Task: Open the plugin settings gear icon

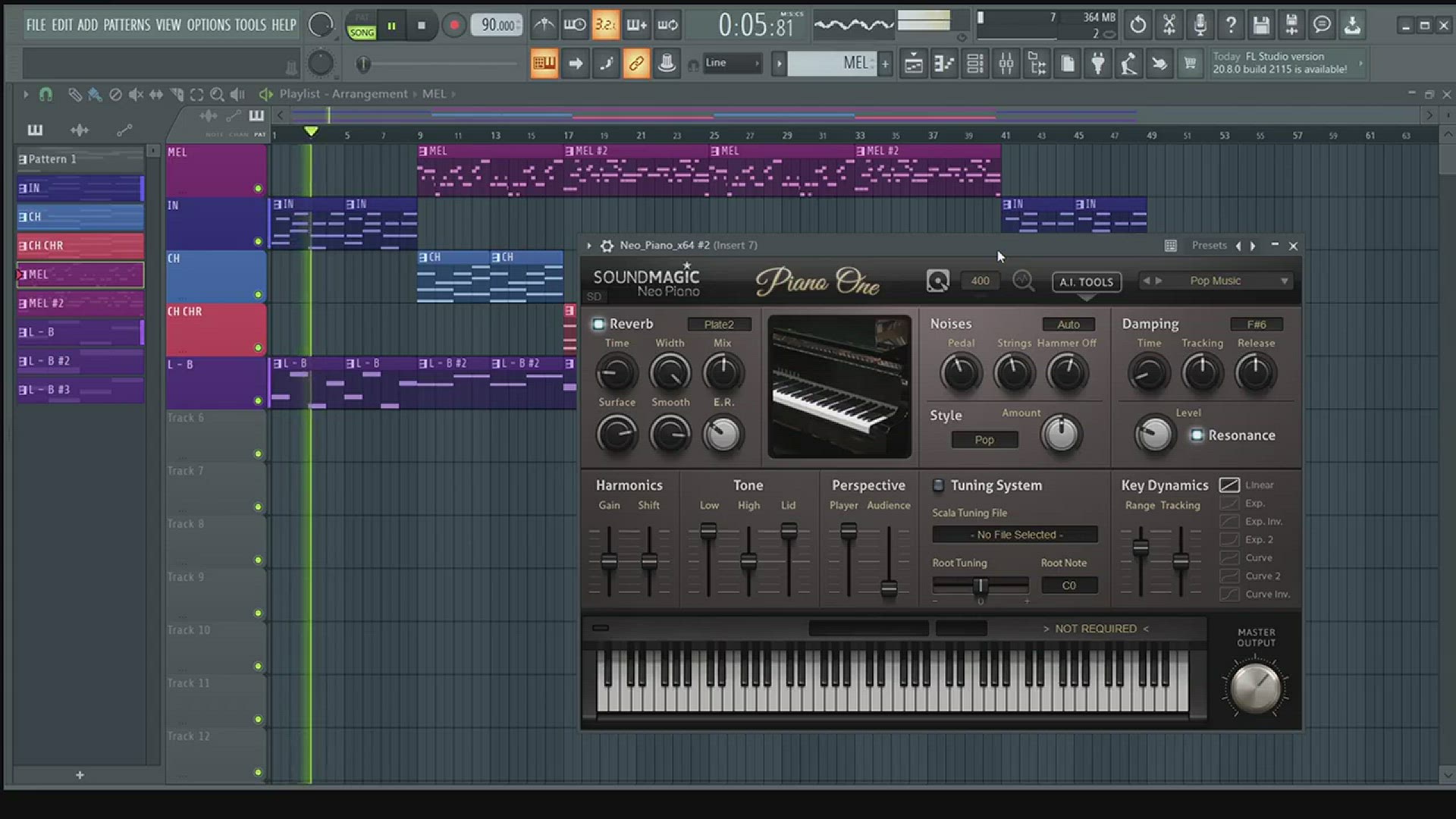Action: click(607, 246)
